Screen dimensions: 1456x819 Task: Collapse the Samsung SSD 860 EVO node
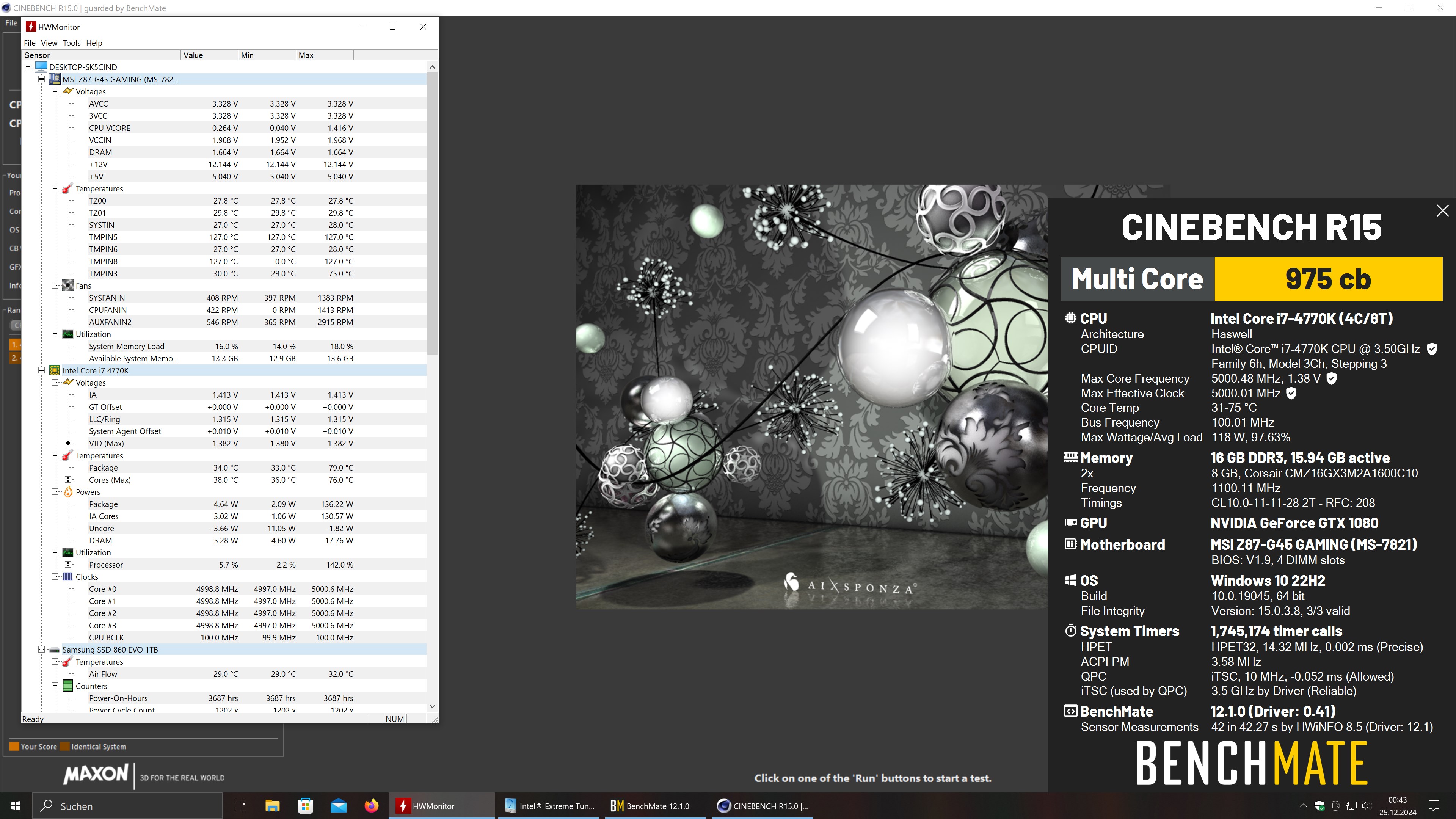41,650
